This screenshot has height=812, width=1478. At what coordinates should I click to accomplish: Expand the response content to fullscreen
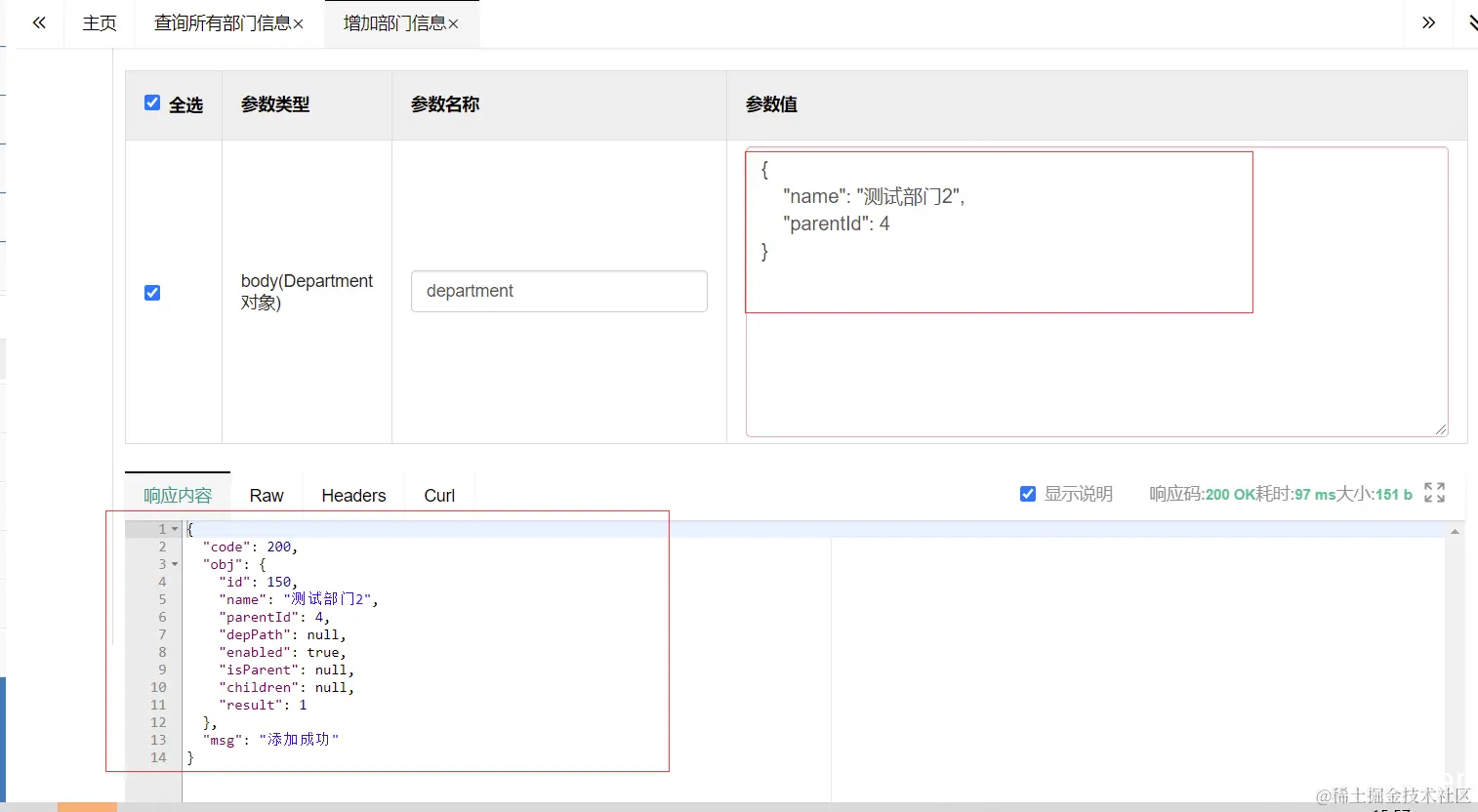pos(1434,493)
